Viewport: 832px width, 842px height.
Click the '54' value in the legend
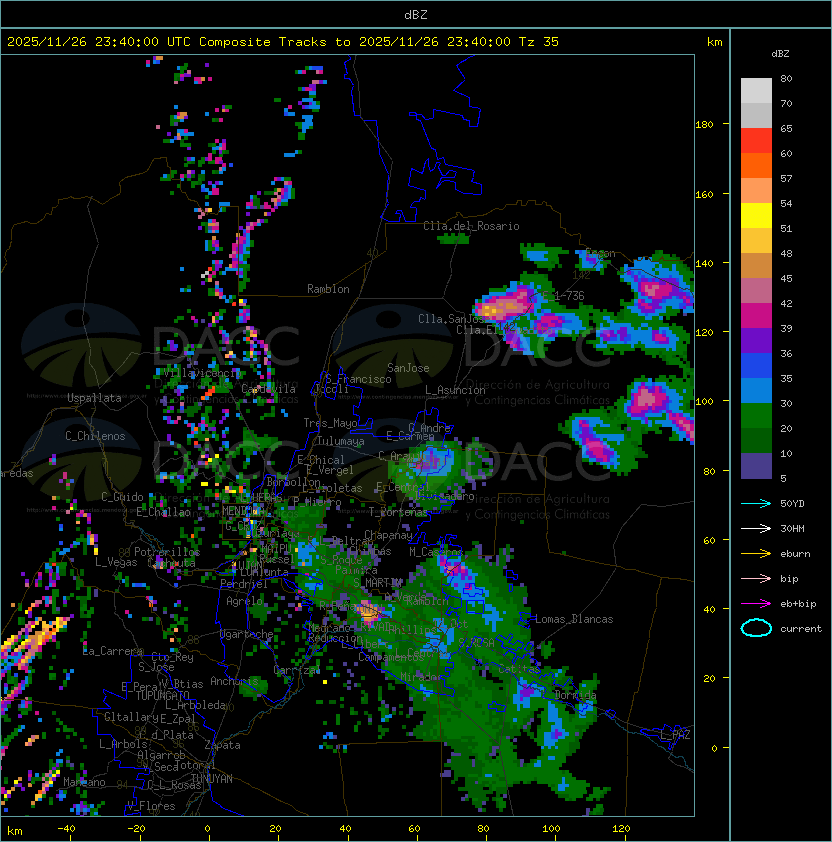pyautogui.click(x=786, y=204)
